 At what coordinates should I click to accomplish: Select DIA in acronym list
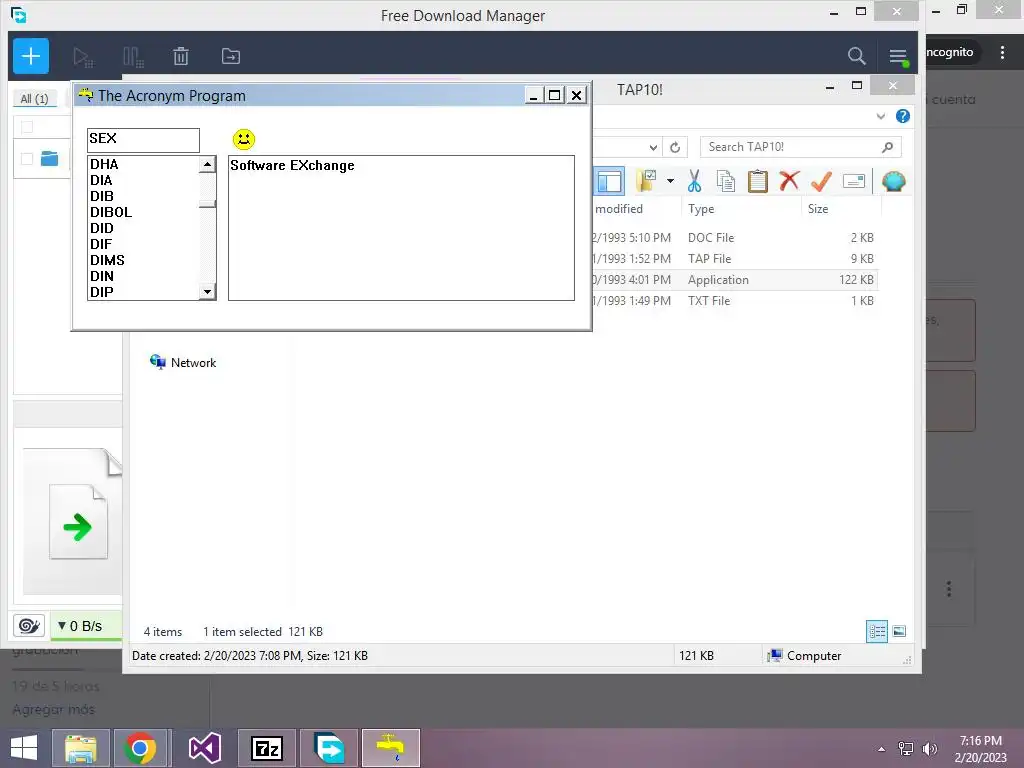[144, 180]
